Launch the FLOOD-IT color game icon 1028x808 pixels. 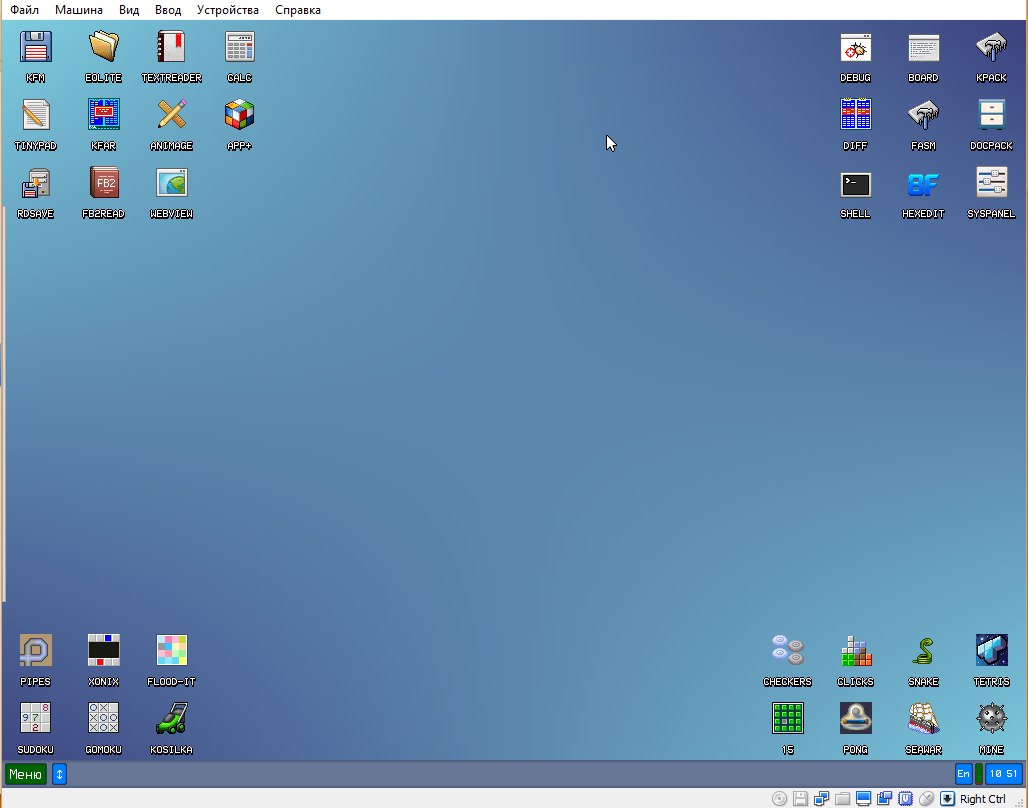[x=172, y=651]
